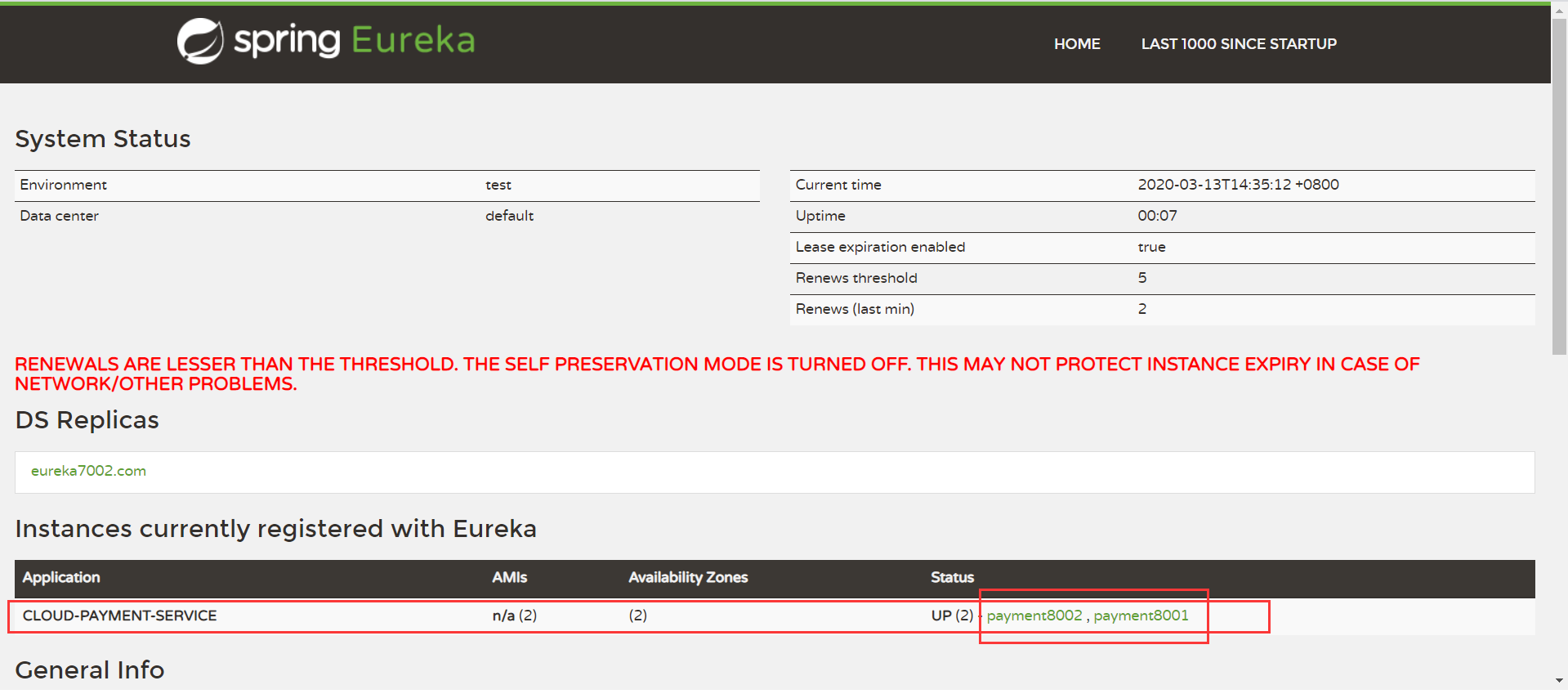Click the Status column header
Image resolution: width=1568 pixels, height=694 pixels.
point(952,577)
